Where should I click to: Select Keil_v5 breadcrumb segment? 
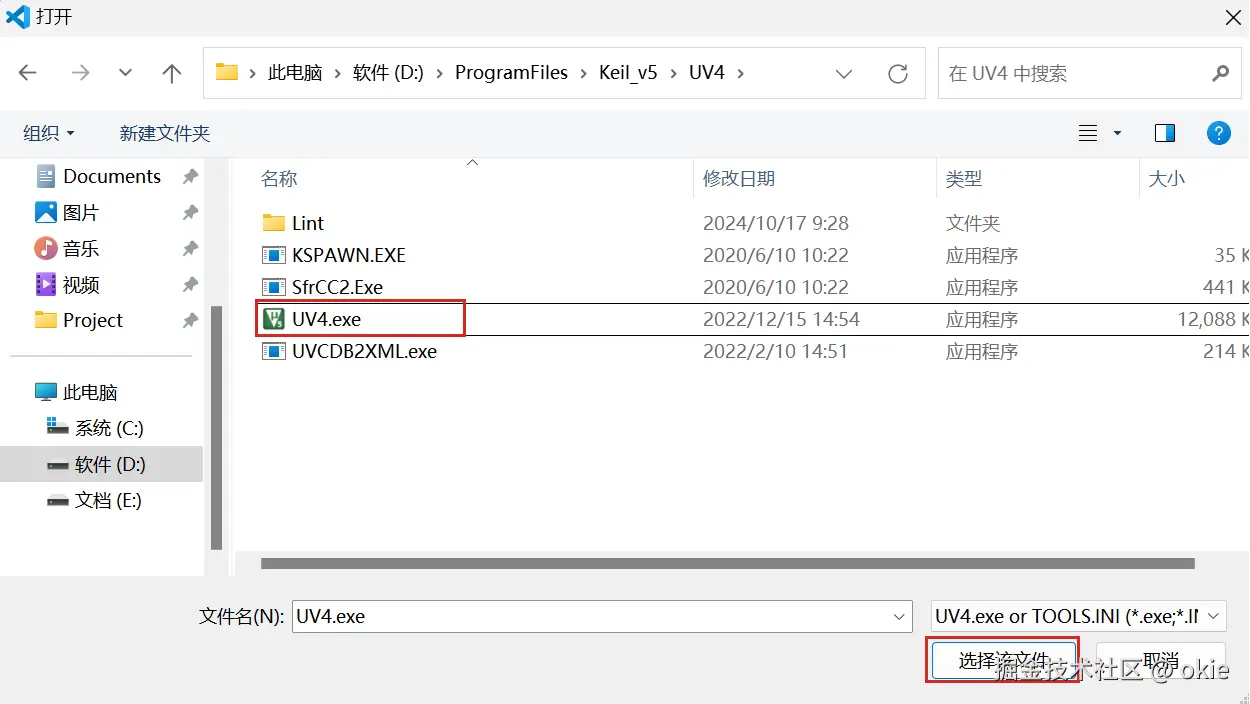click(628, 73)
